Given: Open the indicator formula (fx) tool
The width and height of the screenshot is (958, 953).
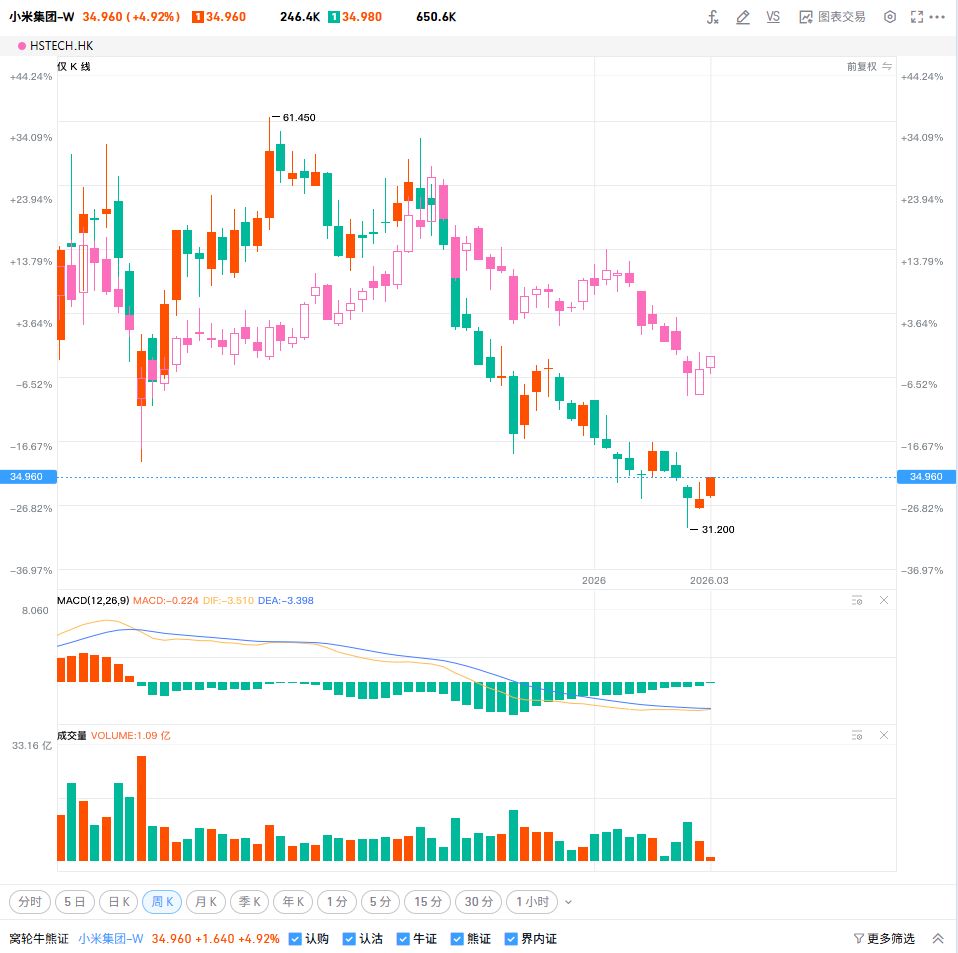Looking at the screenshot, I should pyautogui.click(x=712, y=17).
